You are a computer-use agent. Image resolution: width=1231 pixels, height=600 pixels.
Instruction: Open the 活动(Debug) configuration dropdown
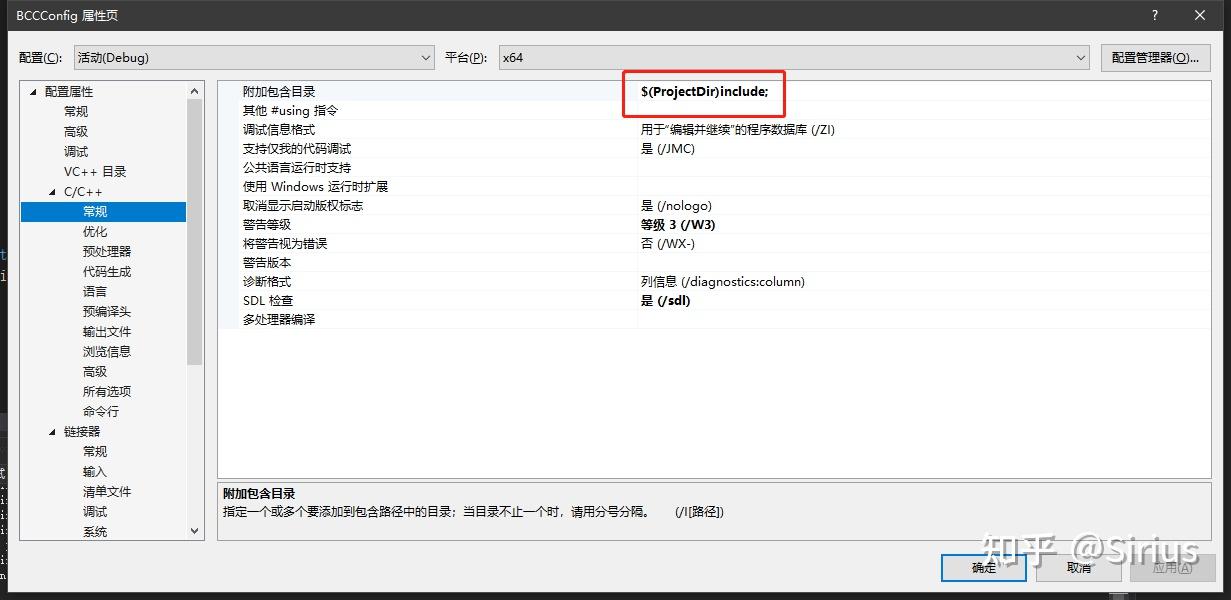tap(426, 57)
